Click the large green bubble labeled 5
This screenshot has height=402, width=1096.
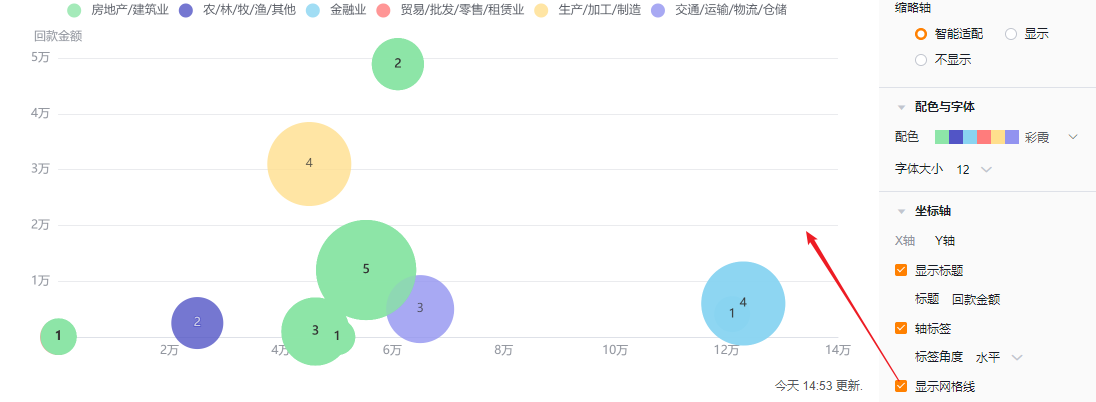coord(366,269)
